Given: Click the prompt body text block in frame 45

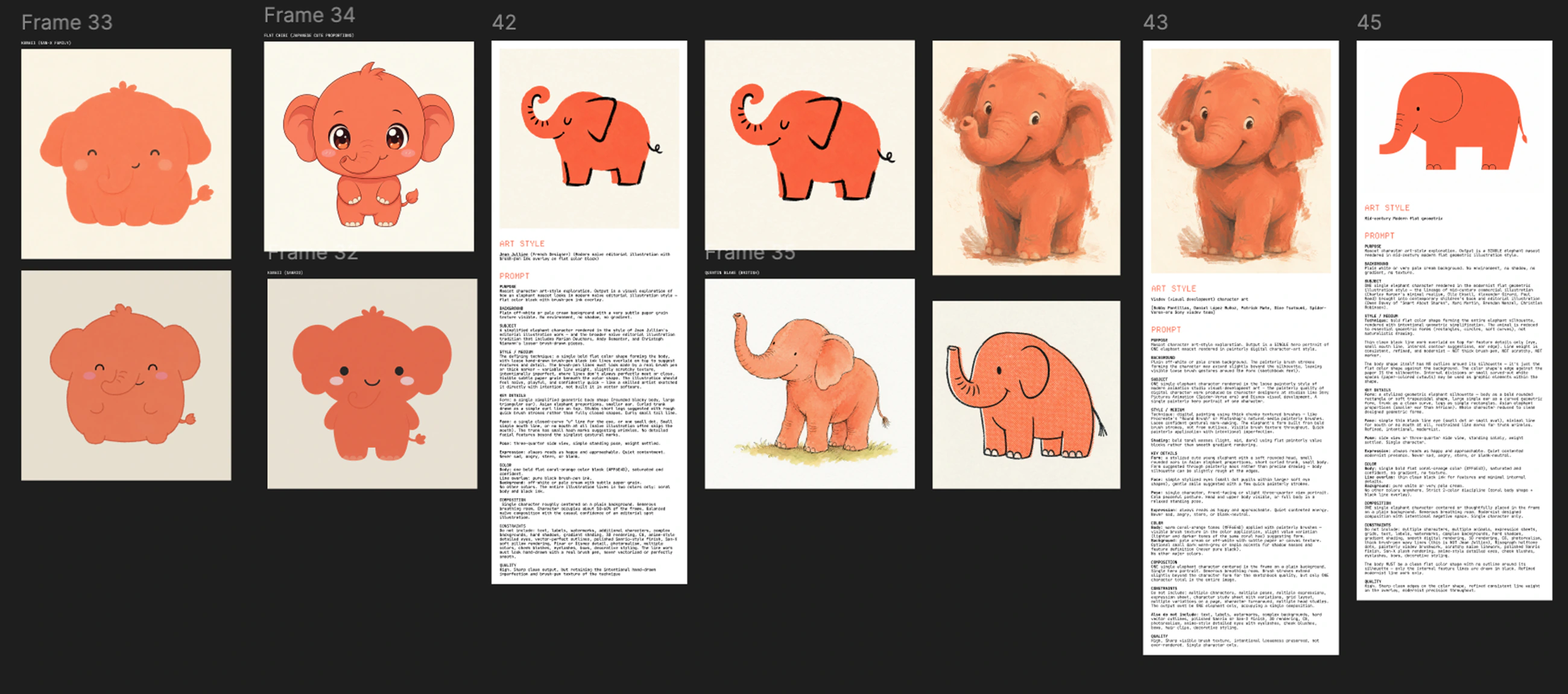Looking at the screenshot, I should 1453,418.
